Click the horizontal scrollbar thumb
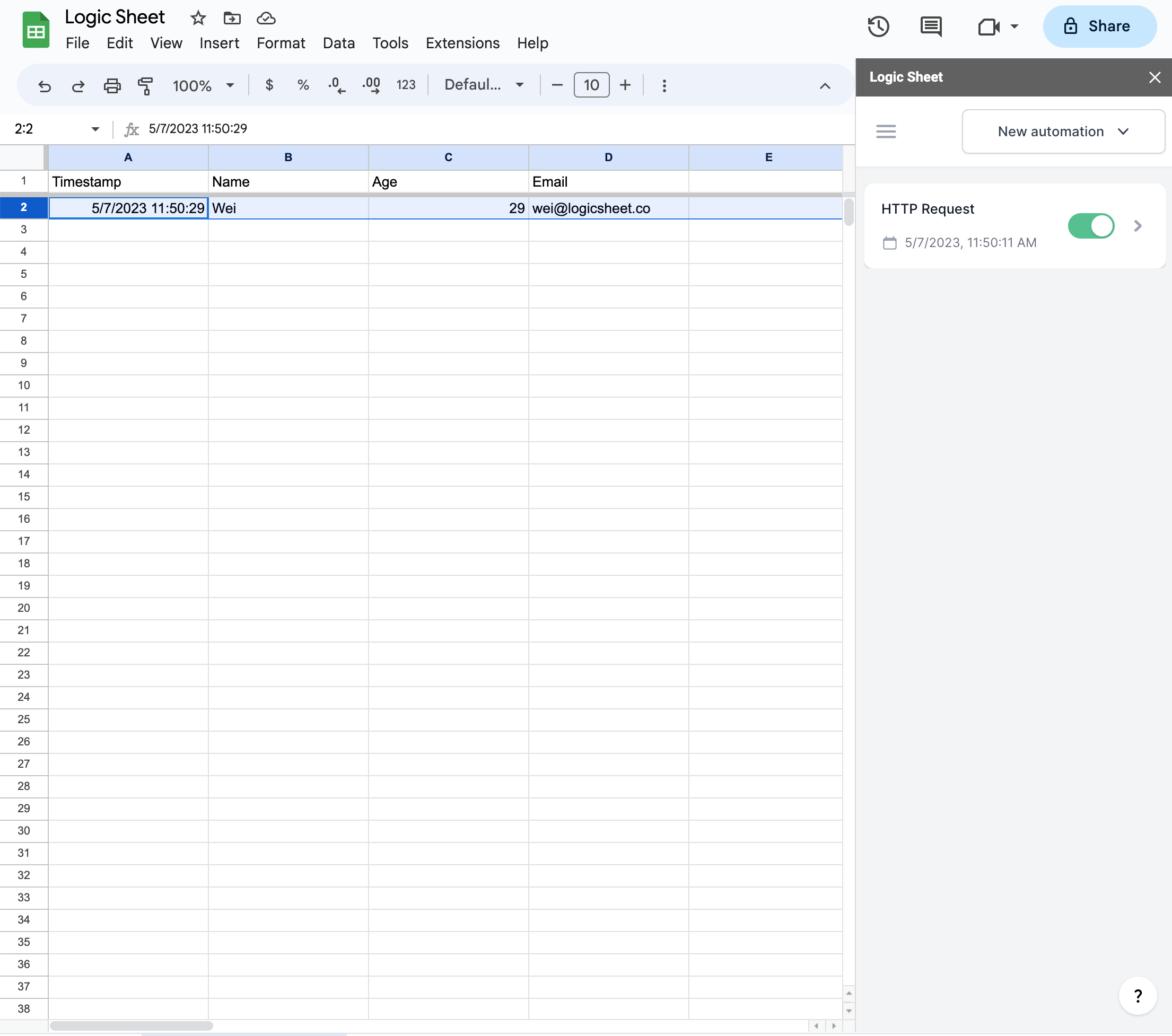 [x=132, y=1026]
